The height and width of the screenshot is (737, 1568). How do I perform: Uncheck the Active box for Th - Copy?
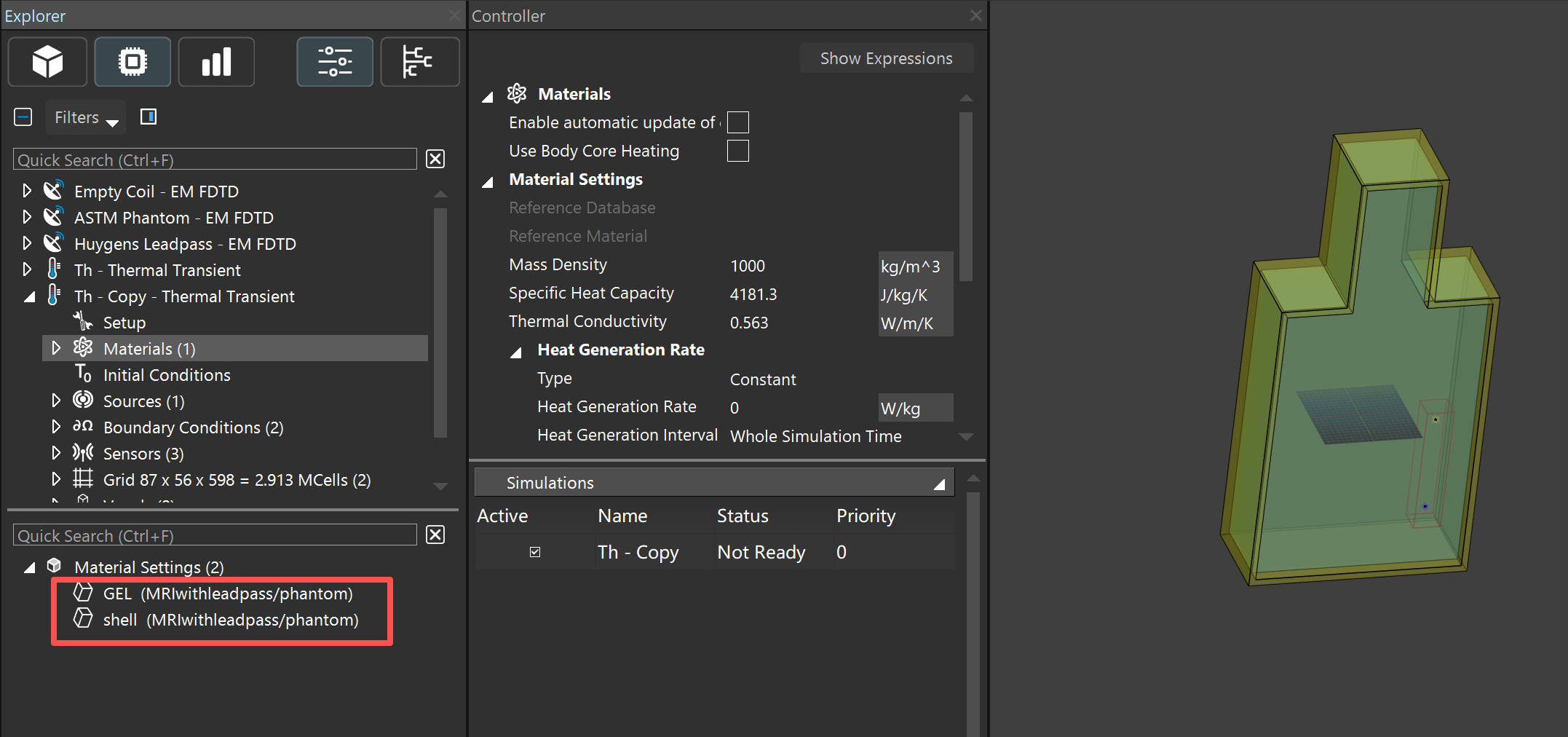point(535,552)
